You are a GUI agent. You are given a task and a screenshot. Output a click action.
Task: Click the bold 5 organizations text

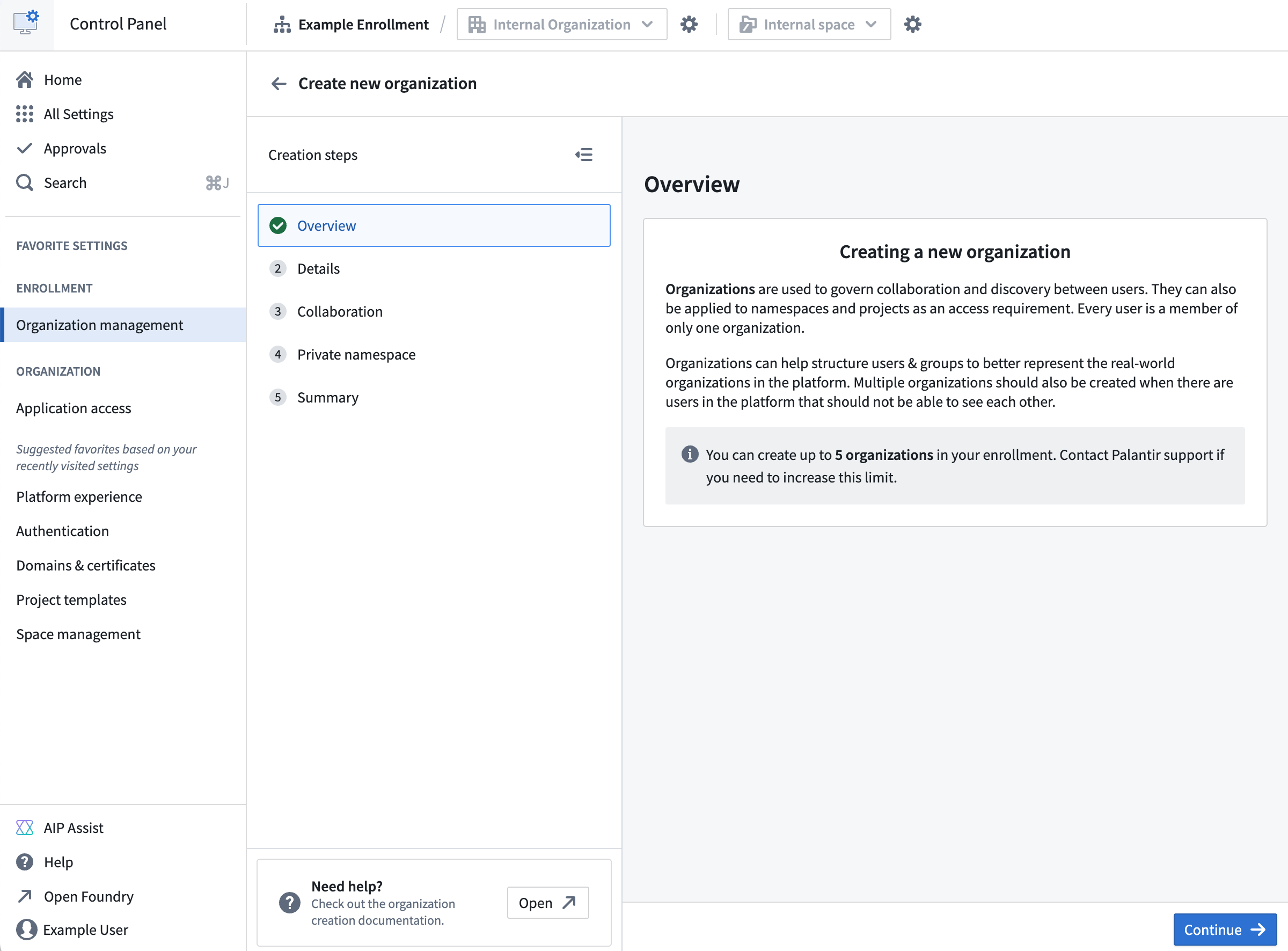[884, 454]
